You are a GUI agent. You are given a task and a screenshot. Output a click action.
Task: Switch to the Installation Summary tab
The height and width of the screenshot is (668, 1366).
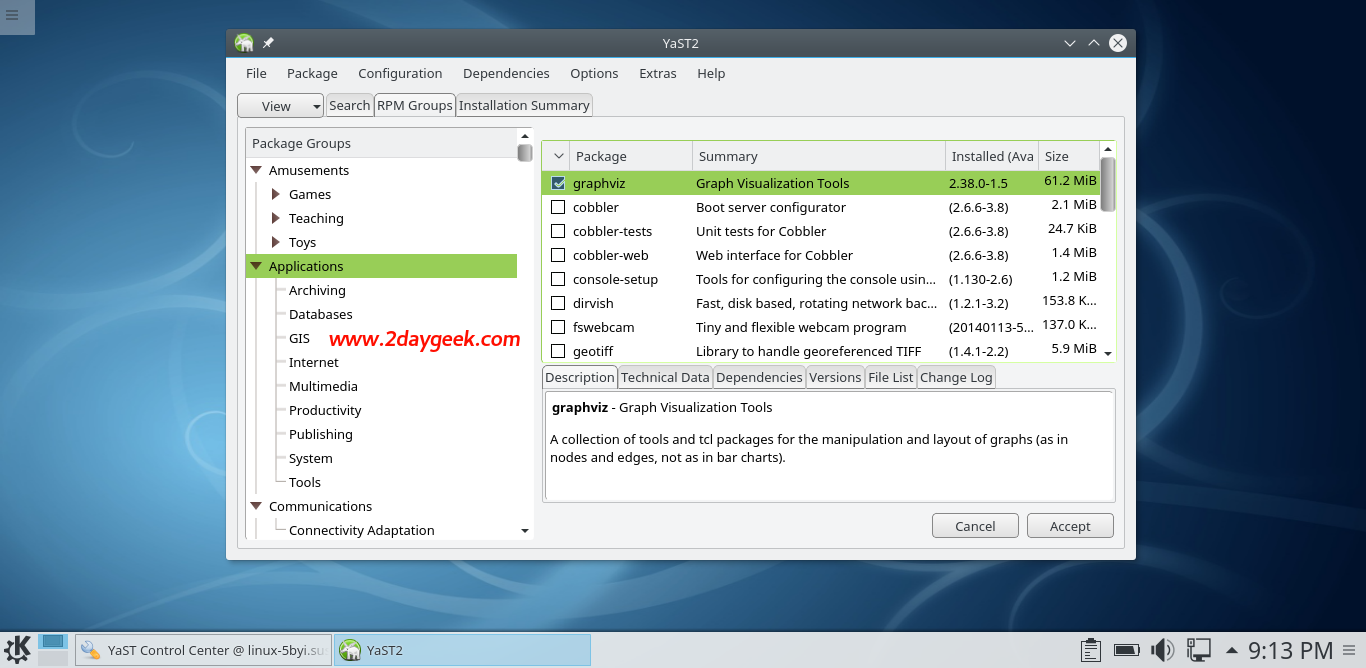click(524, 105)
